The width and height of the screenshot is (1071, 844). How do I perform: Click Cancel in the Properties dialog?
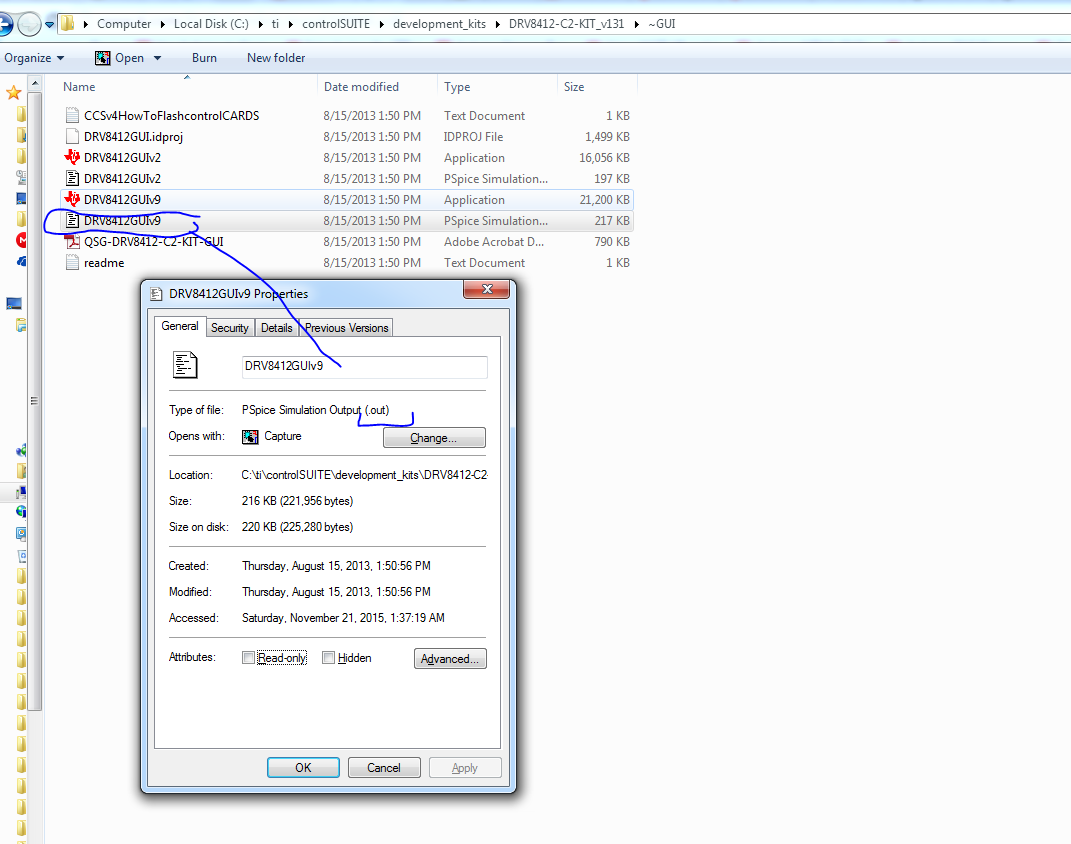pyautogui.click(x=384, y=768)
